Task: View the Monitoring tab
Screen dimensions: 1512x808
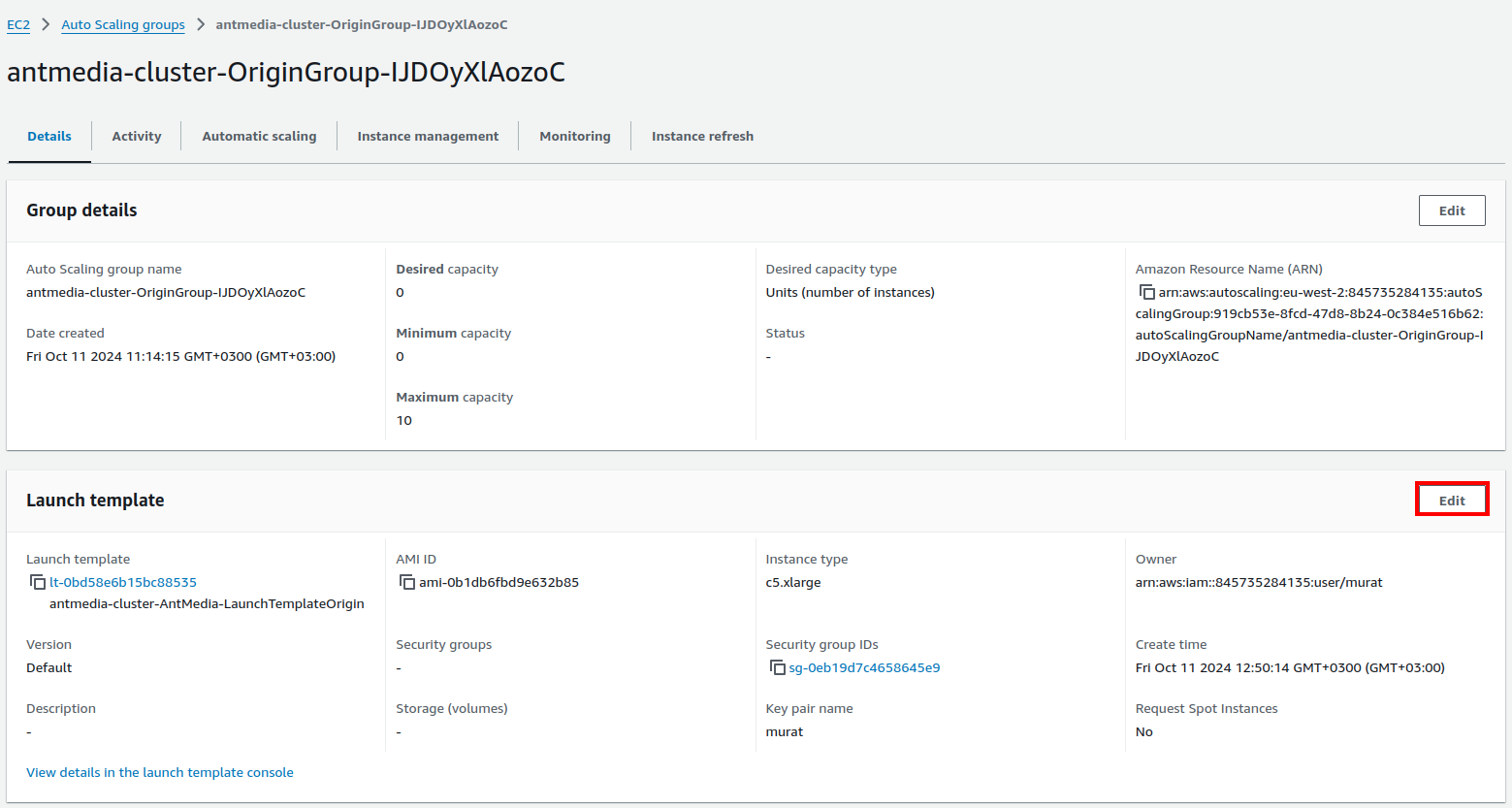Action: 575,136
